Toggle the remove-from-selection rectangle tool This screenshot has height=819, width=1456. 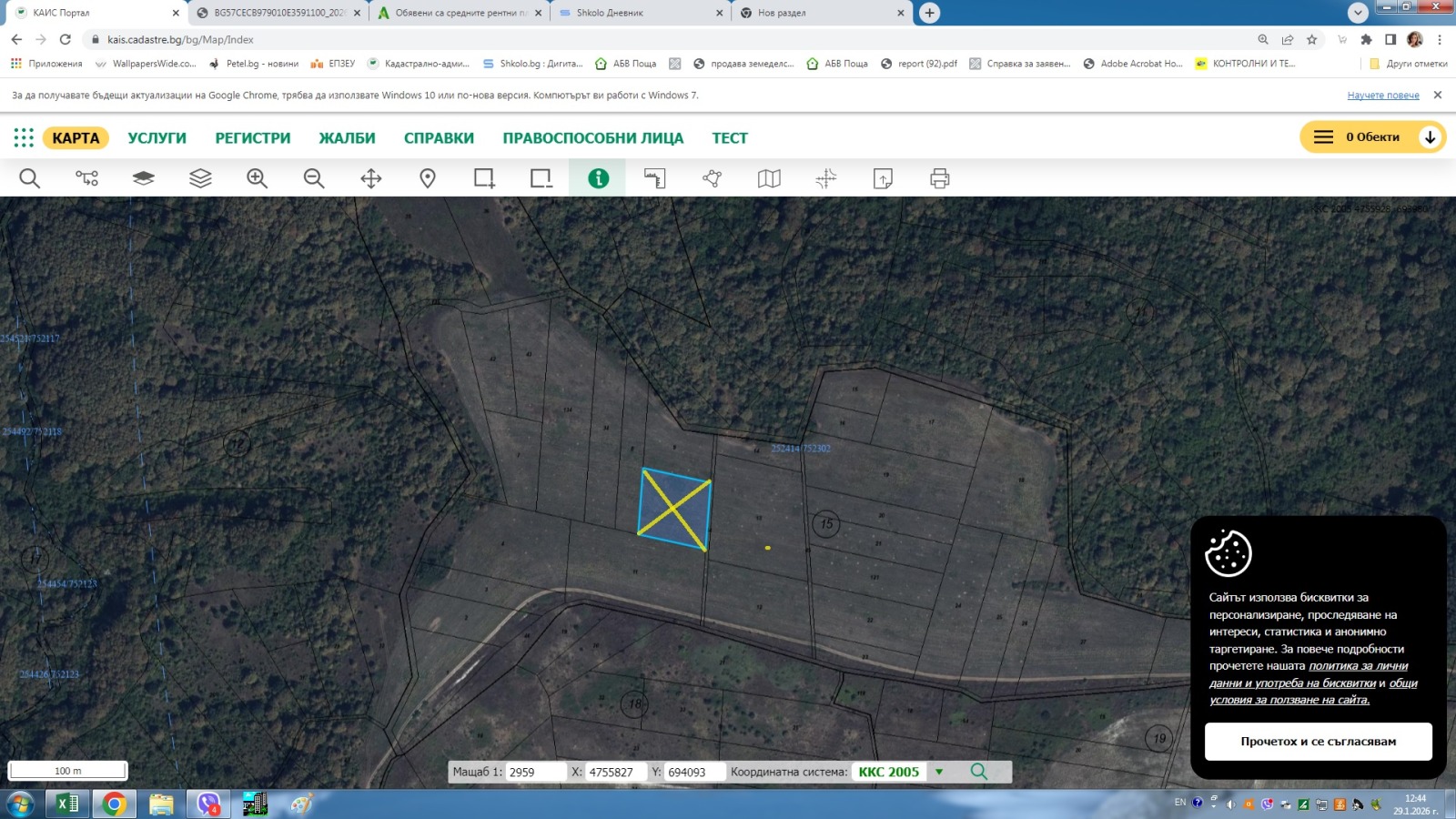tap(541, 178)
